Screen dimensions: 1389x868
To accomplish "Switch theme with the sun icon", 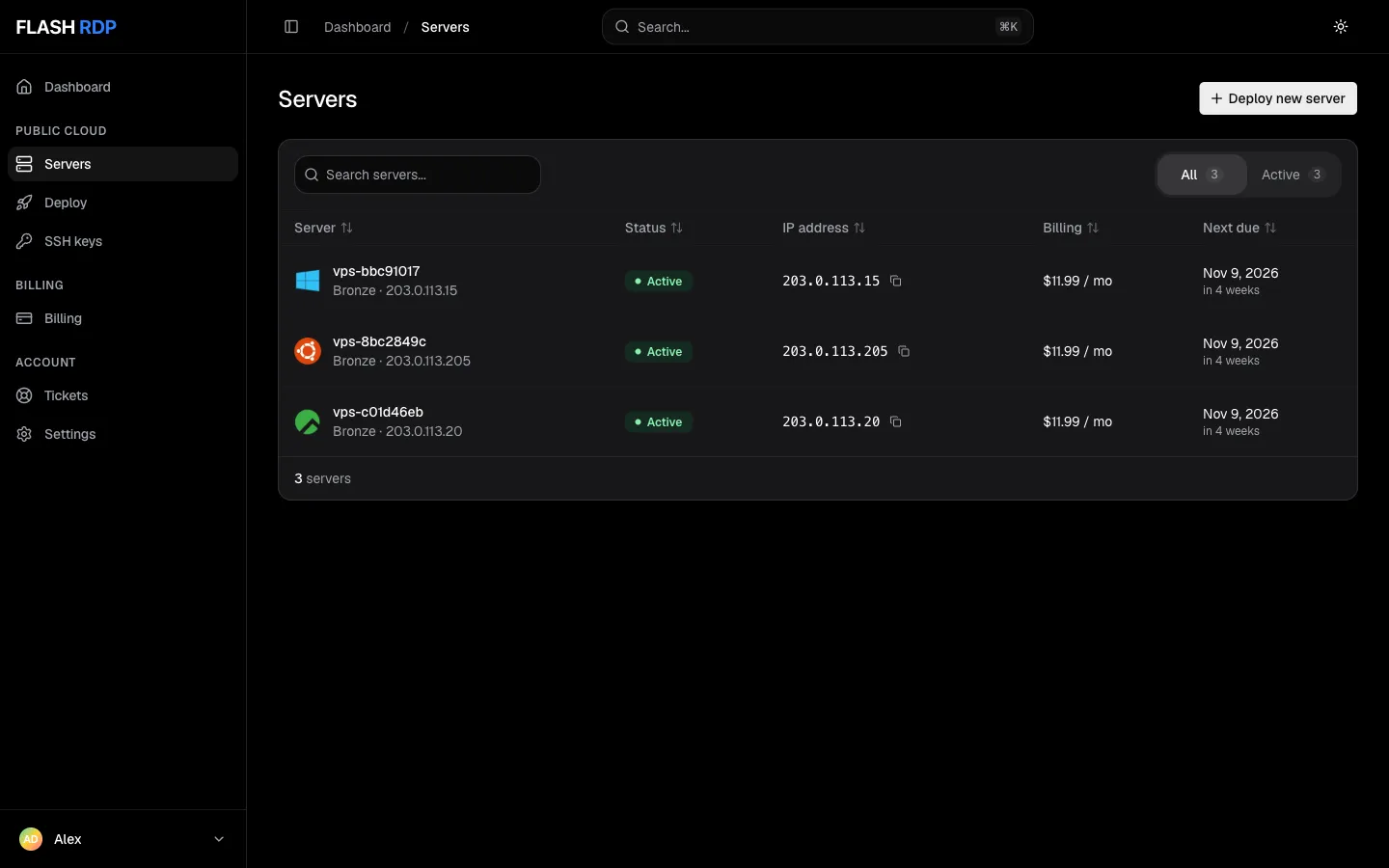I will click(x=1341, y=27).
